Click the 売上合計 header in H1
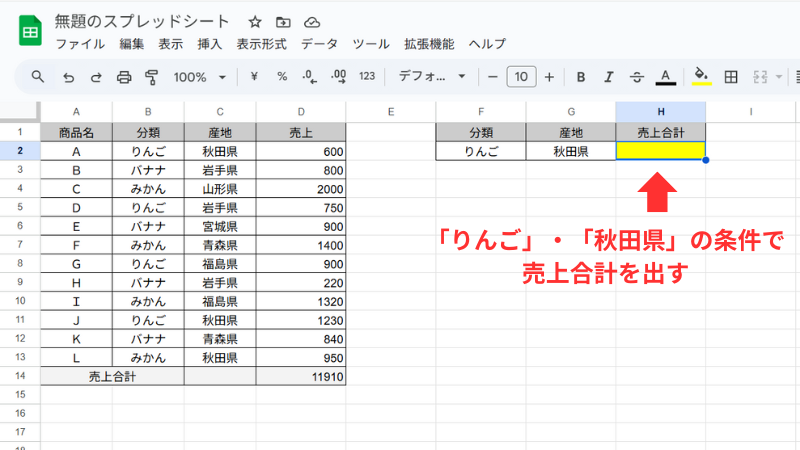The height and width of the screenshot is (450, 800). 661,133
